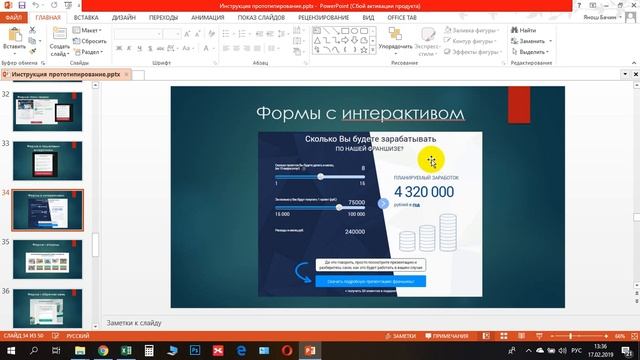
Task: Open the Макет layout dropdown
Action: (x=87, y=30)
